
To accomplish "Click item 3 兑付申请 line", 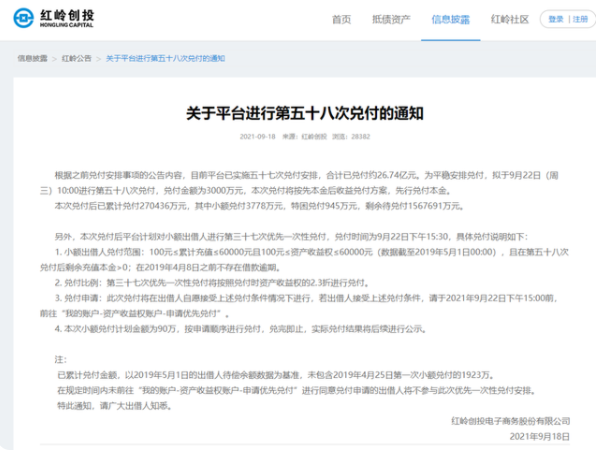I will (x=299, y=306).
